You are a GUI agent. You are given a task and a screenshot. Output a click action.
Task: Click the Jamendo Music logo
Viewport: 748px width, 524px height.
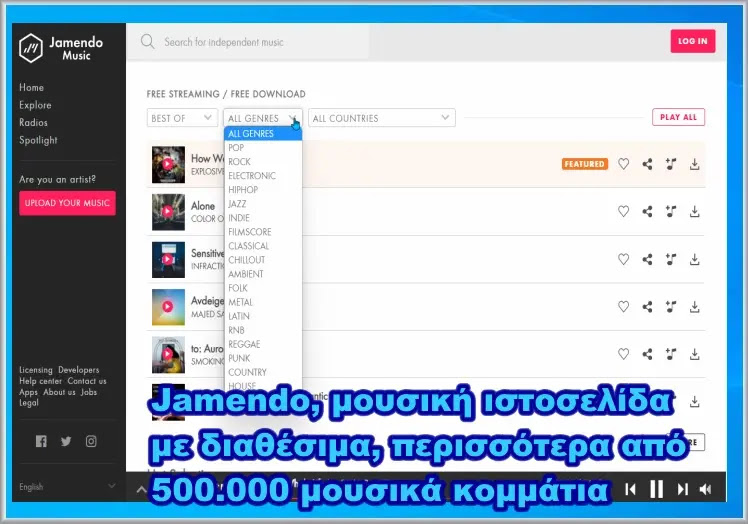pyautogui.click(x=61, y=48)
